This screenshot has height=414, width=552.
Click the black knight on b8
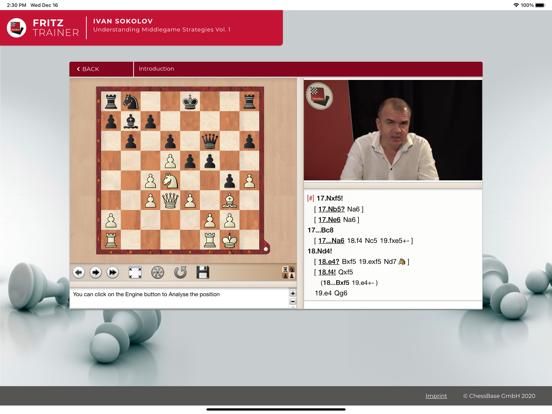pyautogui.click(x=131, y=101)
